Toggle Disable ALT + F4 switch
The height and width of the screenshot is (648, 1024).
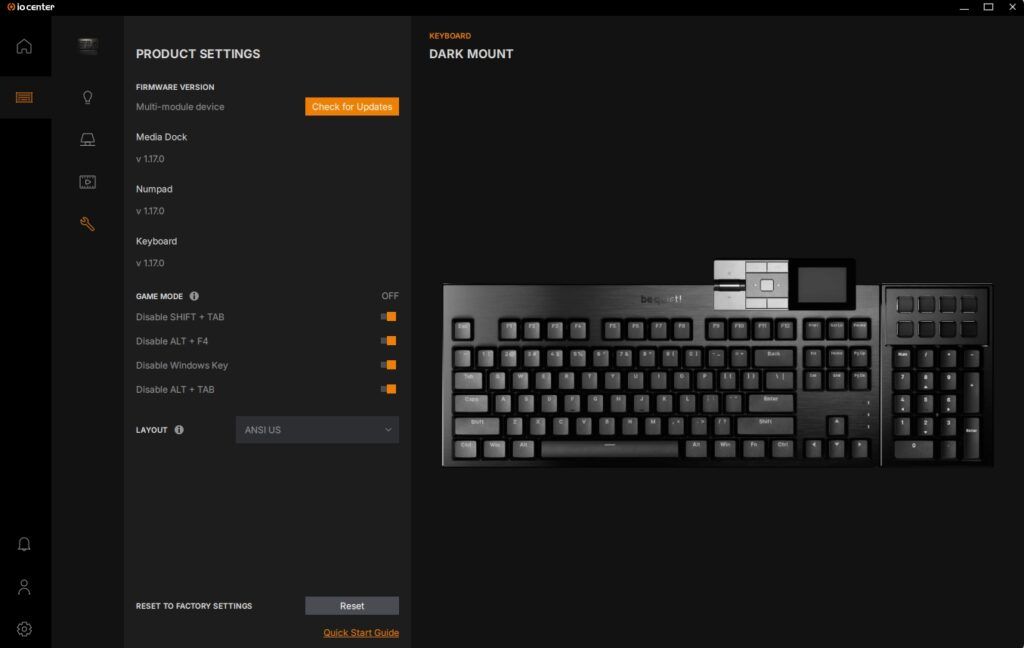(389, 341)
